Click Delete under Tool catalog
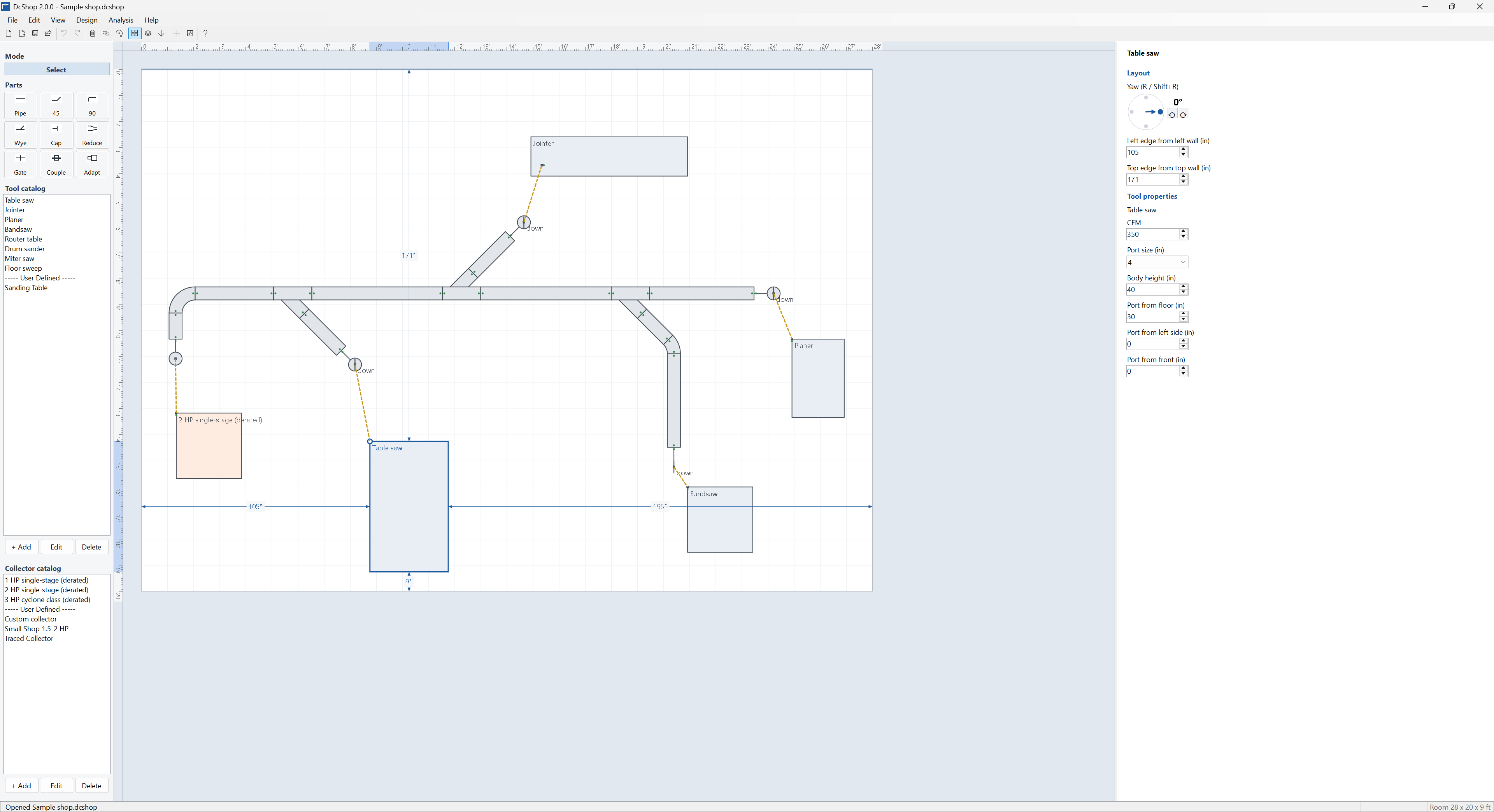This screenshot has width=1494, height=812. (92, 546)
